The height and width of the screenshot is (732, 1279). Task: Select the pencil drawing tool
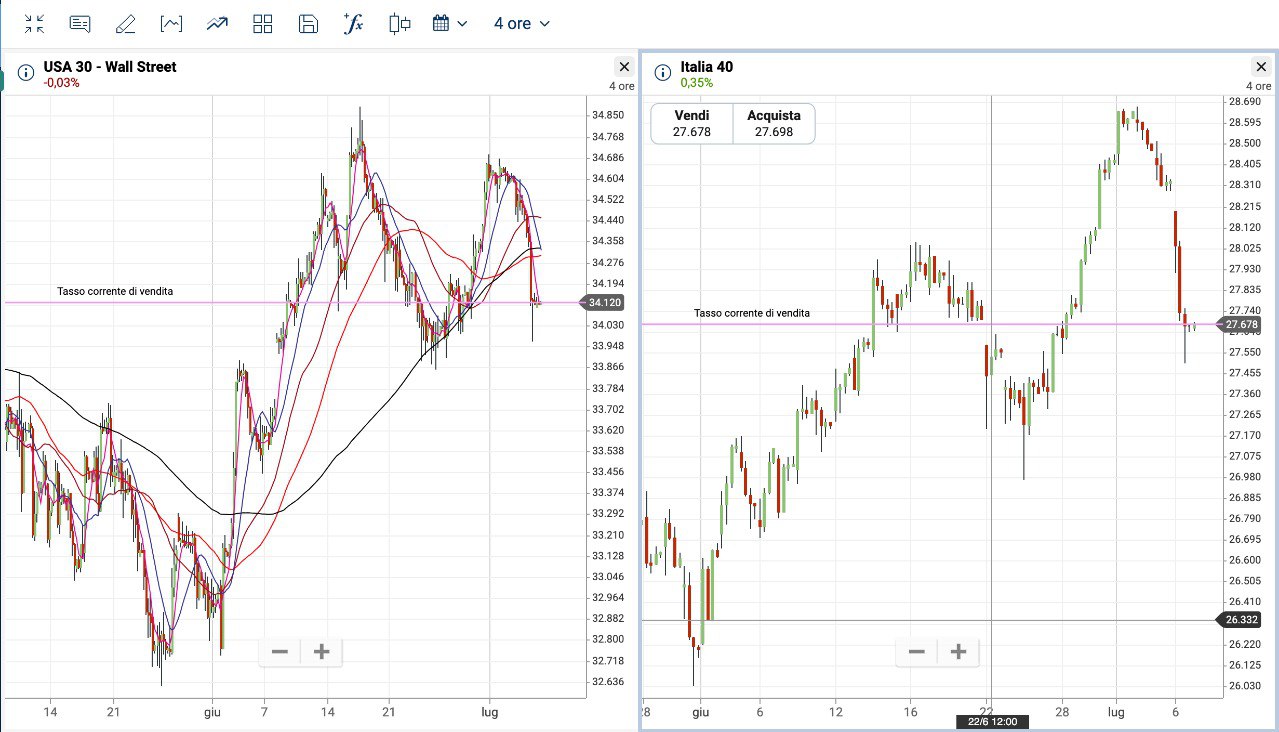click(x=125, y=24)
